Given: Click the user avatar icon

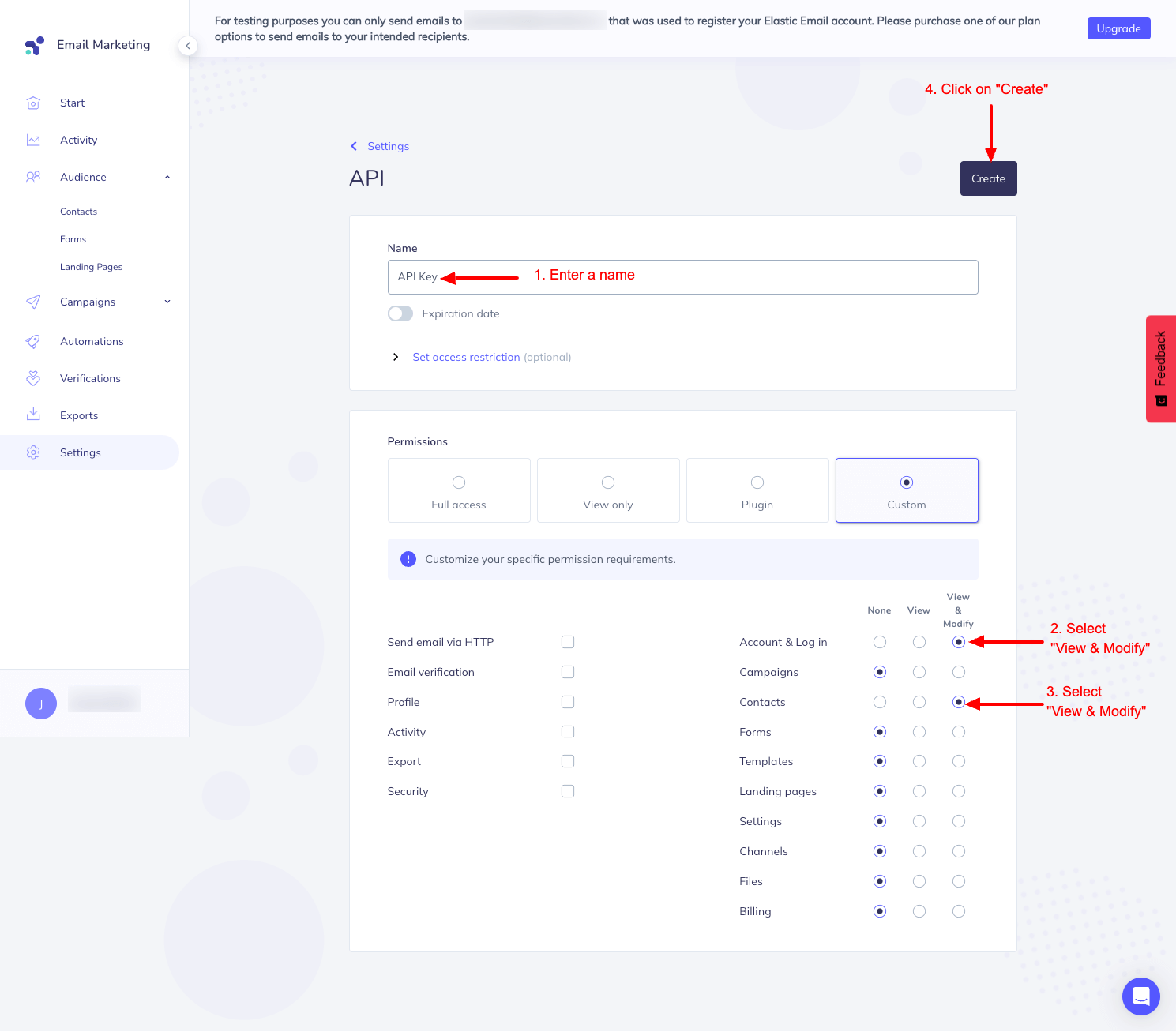Looking at the screenshot, I should point(41,704).
